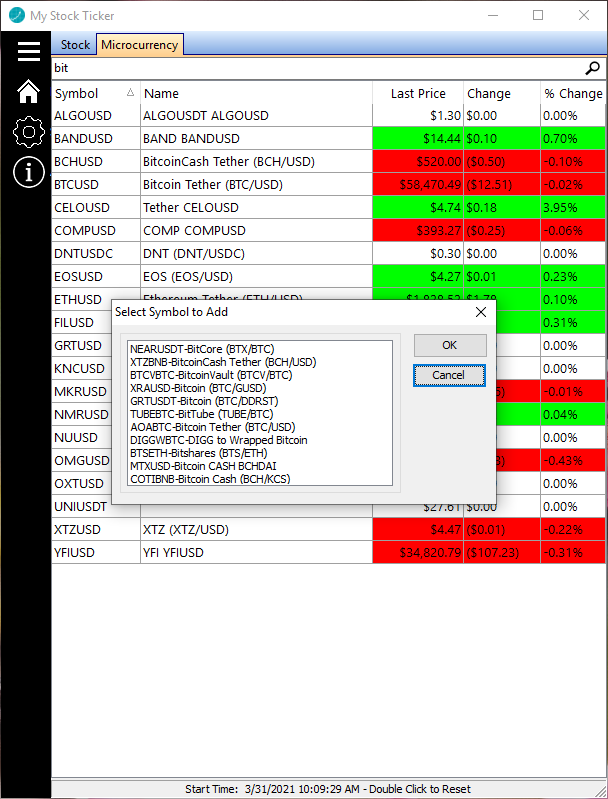Viewport: 608px width, 799px height.
Task: Click the FILUSD symbol cell
Action: 82,323
